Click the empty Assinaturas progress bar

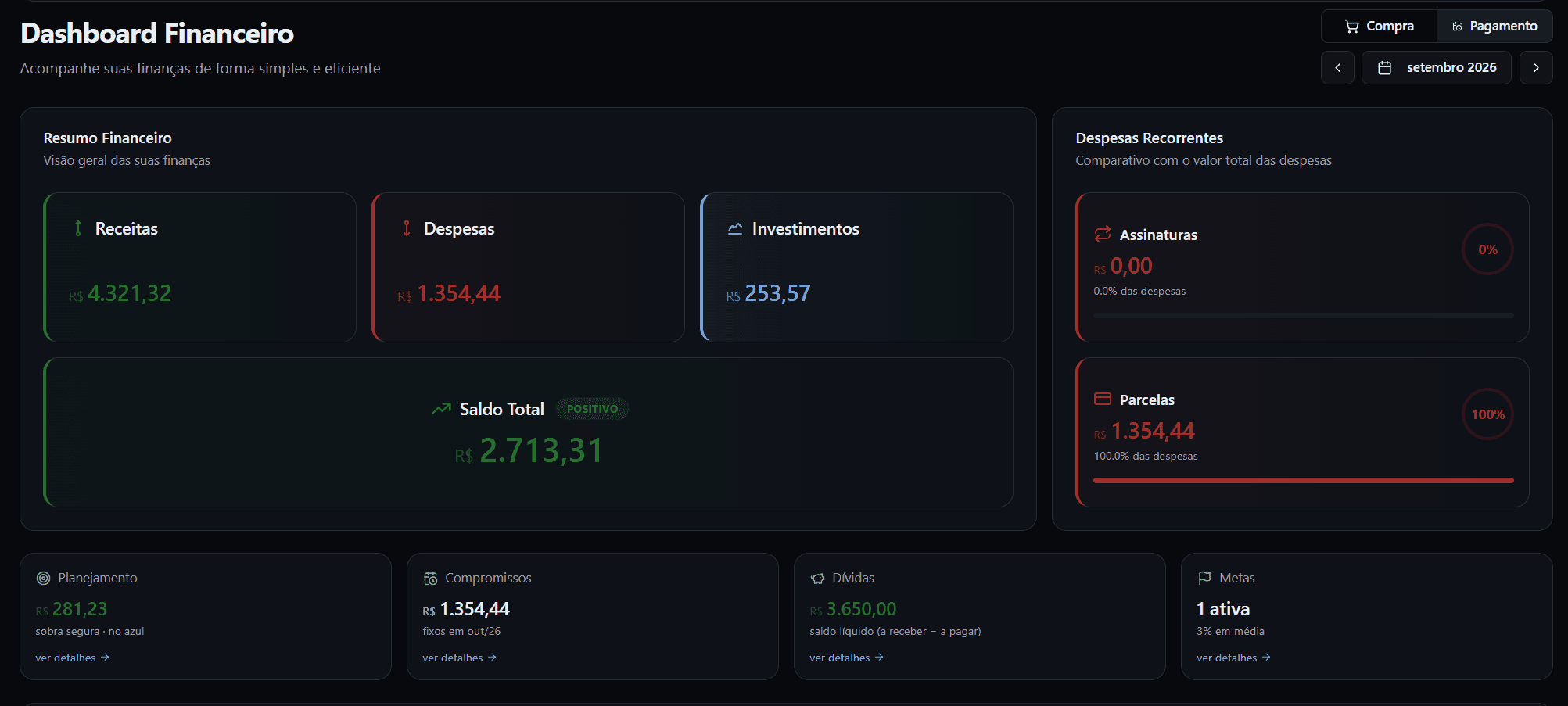click(1304, 315)
